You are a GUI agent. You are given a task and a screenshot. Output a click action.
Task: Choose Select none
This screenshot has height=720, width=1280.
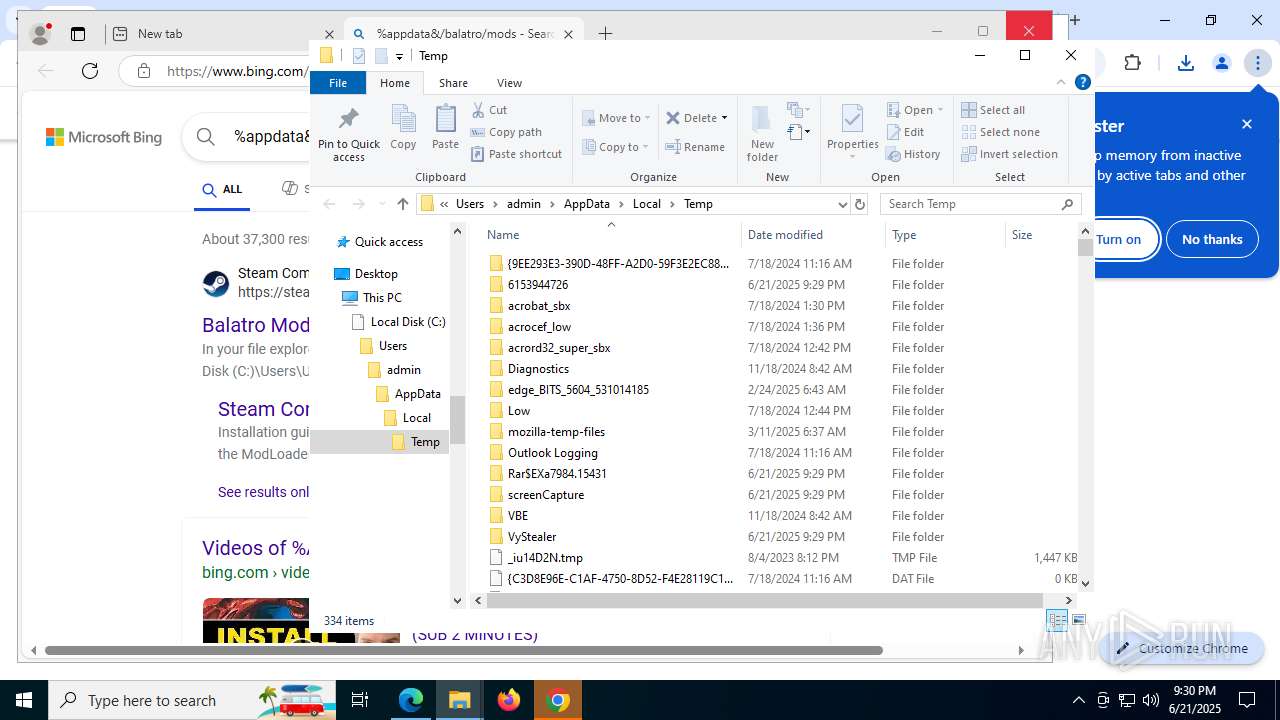pyautogui.click(x=1000, y=132)
